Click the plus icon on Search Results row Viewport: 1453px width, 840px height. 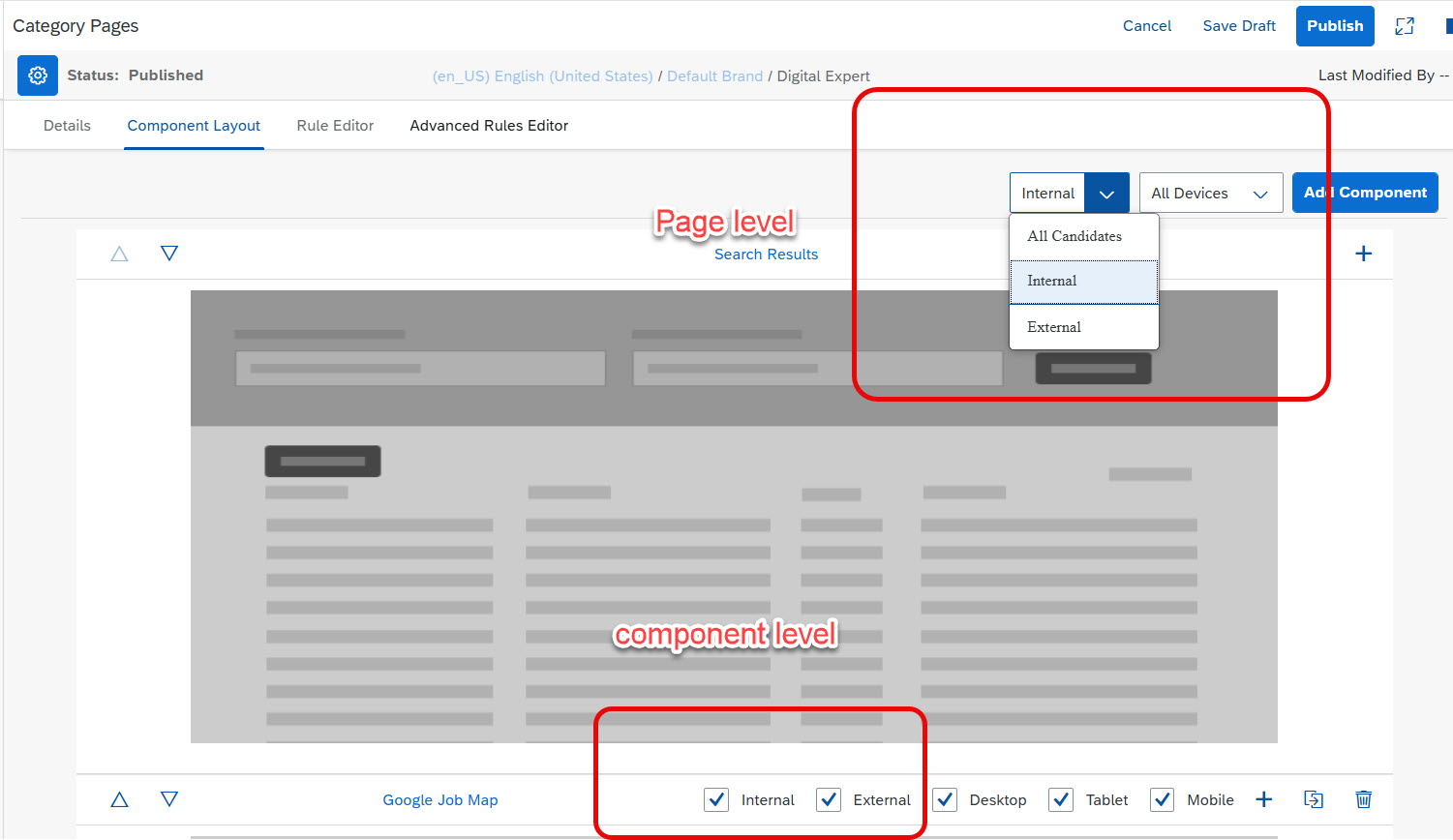[x=1363, y=254]
